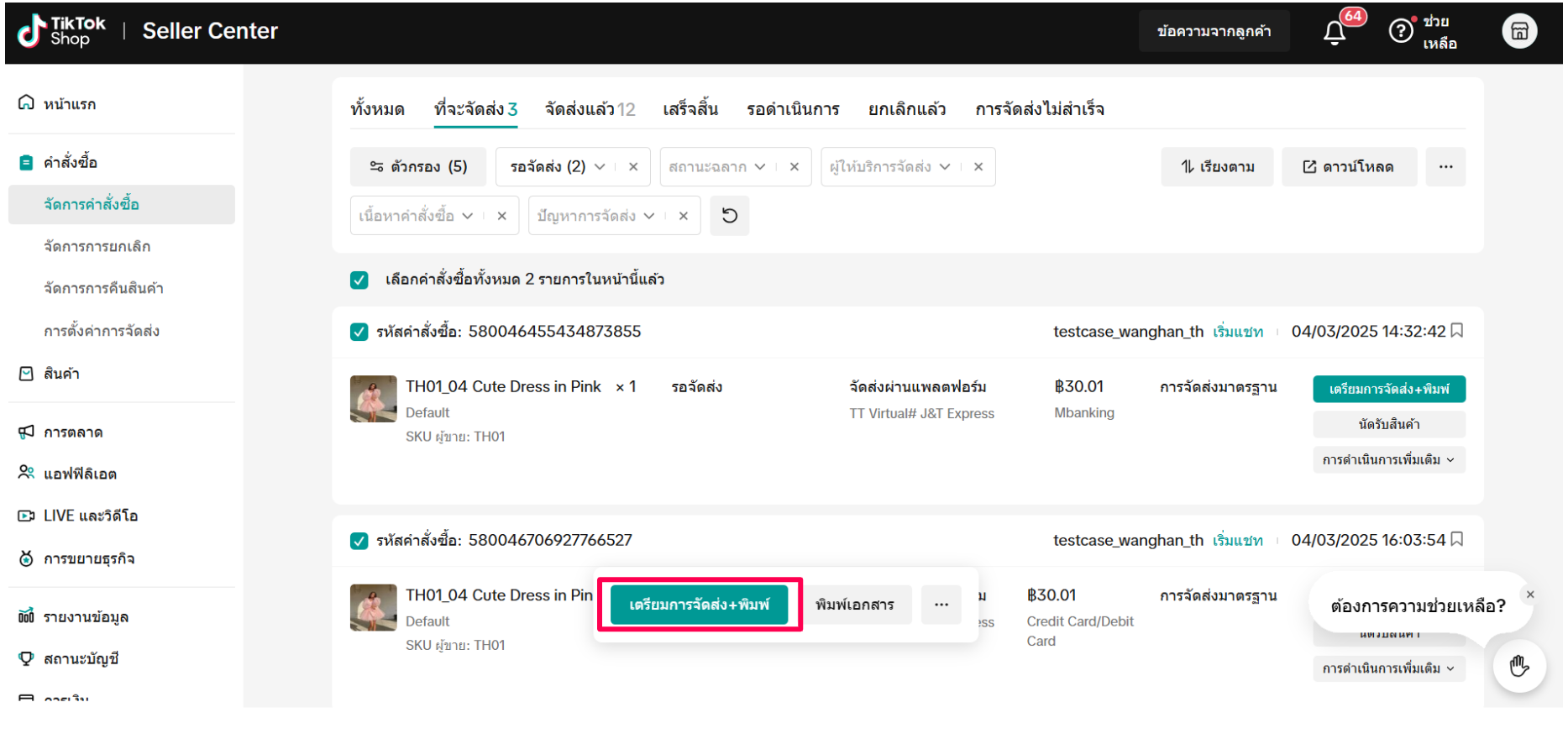Image resolution: width=1568 pixels, height=744 pixels.
Task: Bookmark the order dated 04/03/2025 14:32:42
Action: point(1457,331)
